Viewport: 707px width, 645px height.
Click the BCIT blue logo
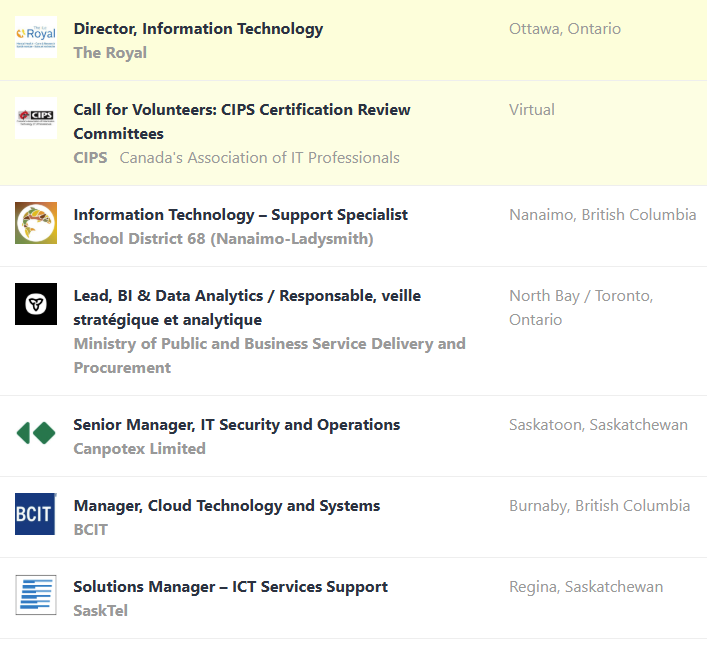36,514
